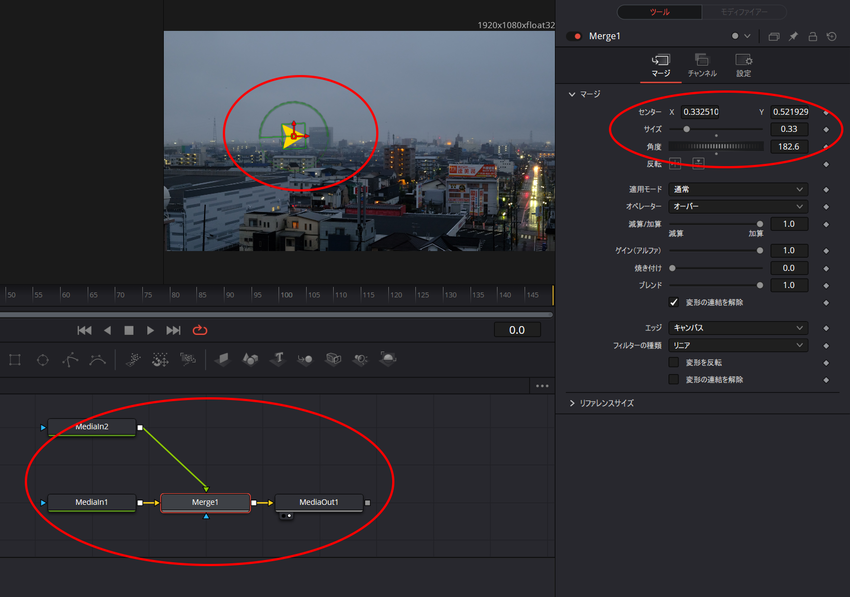
Task: Add a pEmitter particle node
Action: click(x=133, y=360)
